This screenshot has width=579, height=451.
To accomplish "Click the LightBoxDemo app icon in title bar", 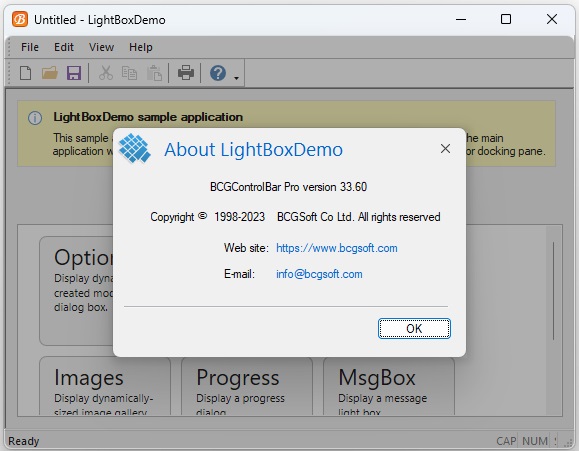I will pyautogui.click(x=20, y=19).
